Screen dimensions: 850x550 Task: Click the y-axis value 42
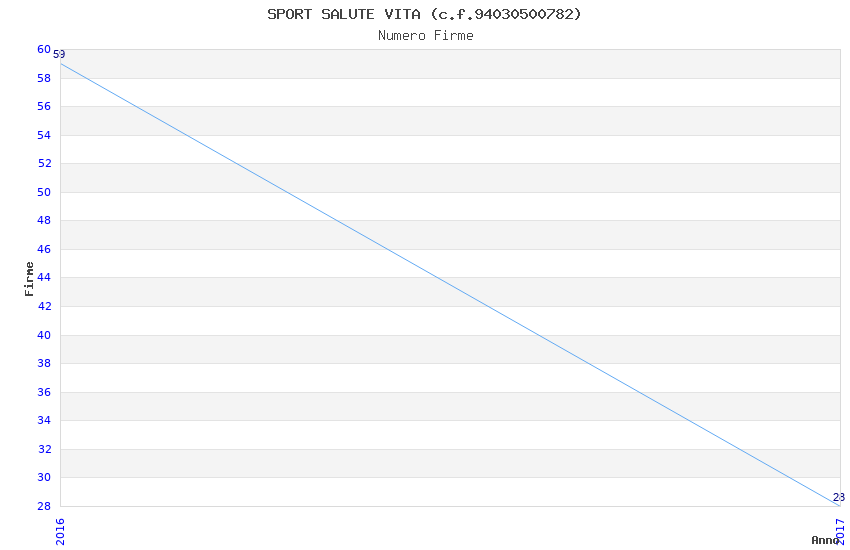[x=44, y=306]
